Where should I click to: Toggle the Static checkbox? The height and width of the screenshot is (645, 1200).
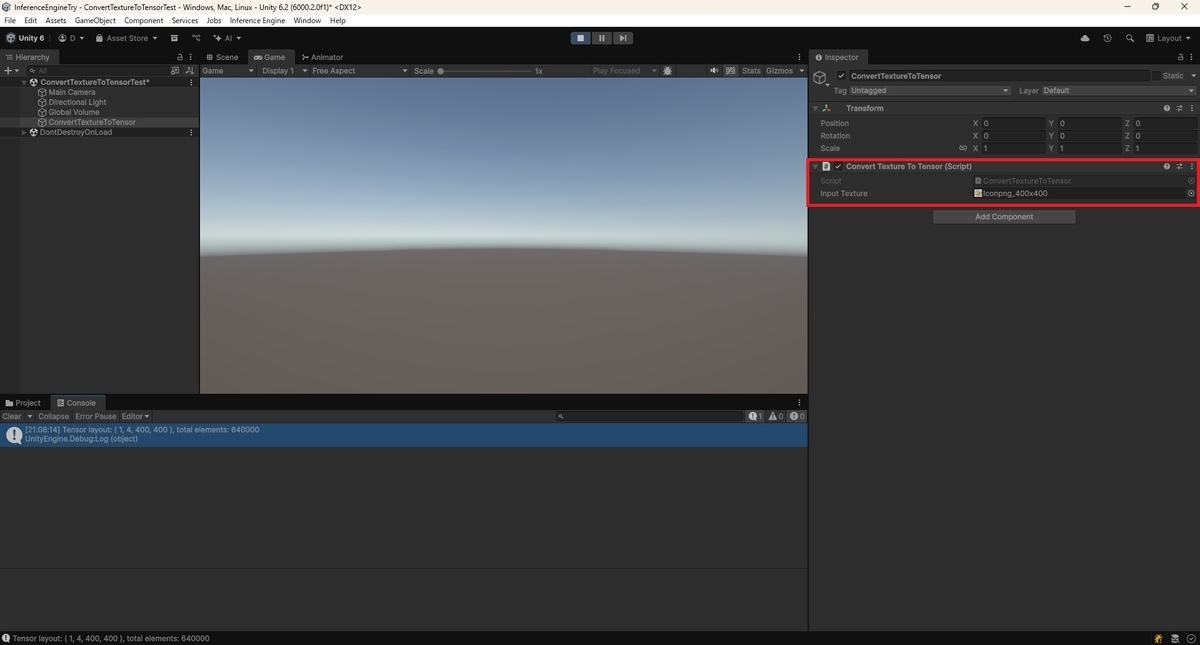[1156, 76]
